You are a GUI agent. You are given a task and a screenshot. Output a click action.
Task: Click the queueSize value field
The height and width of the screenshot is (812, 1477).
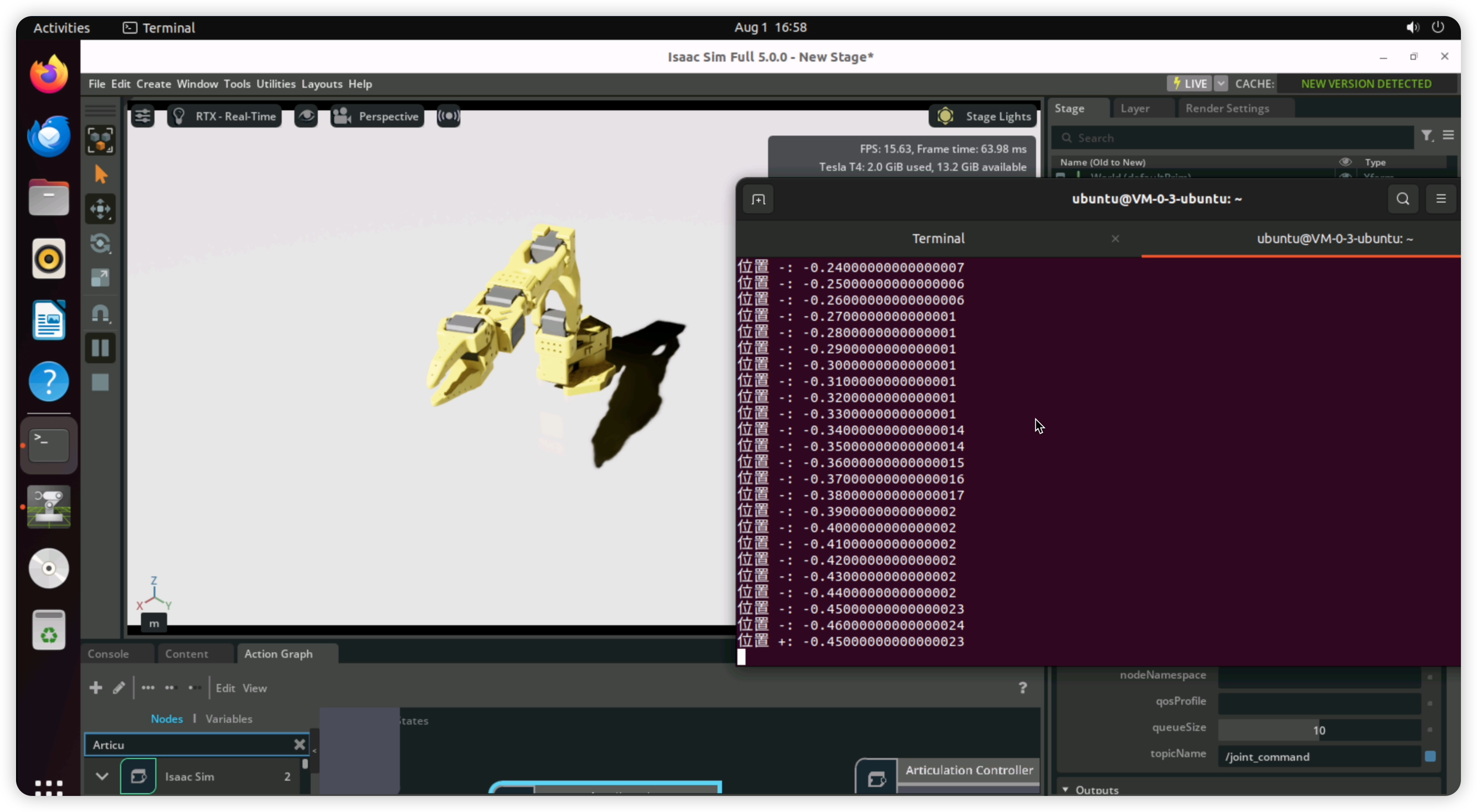pos(1319,730)
